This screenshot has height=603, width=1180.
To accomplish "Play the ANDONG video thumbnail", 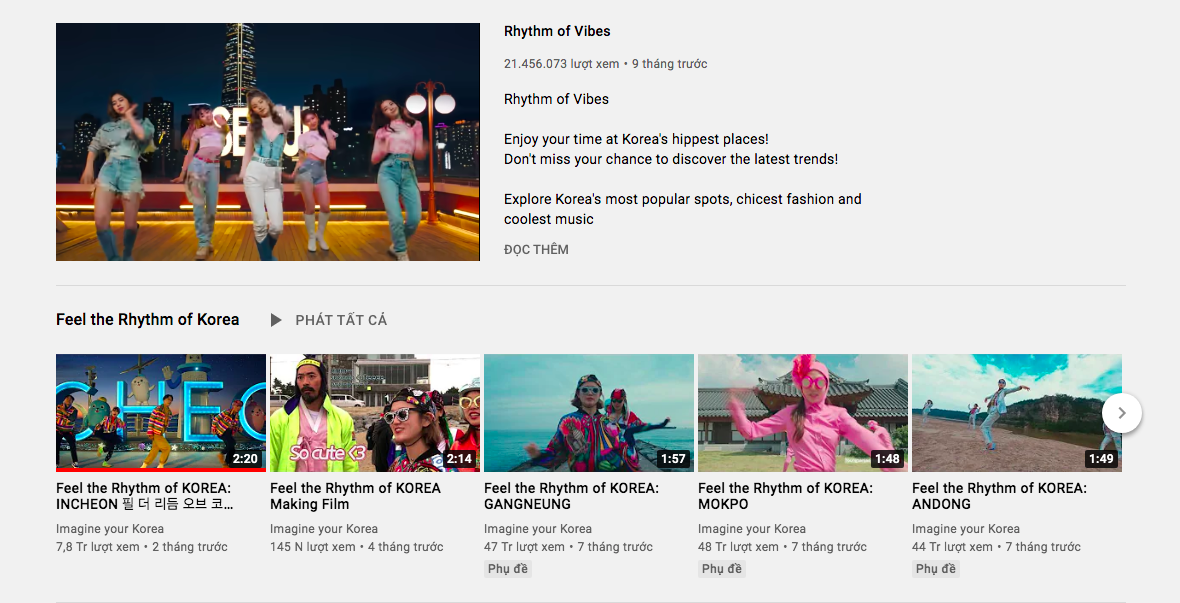I will pyautogui.click(x=1010, y=412).
